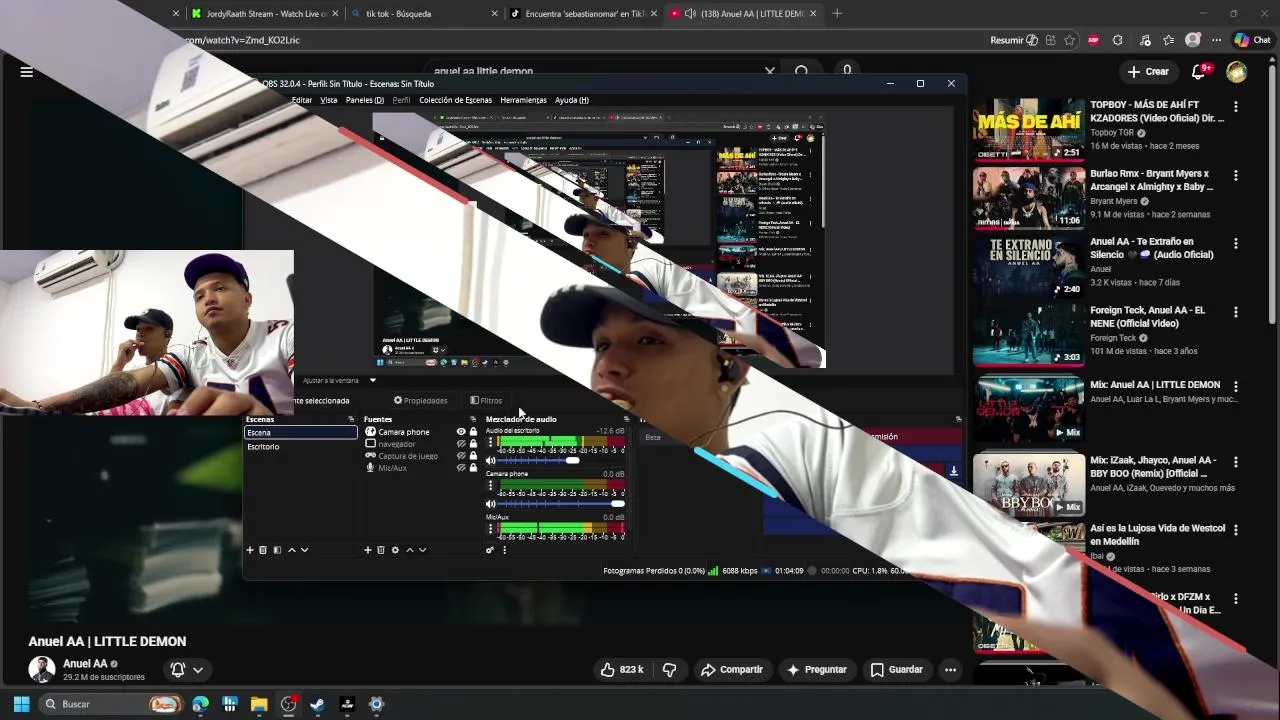
Task: Show the navegador source with its eye
Action: pyautogui.click(x=461, y=444)
